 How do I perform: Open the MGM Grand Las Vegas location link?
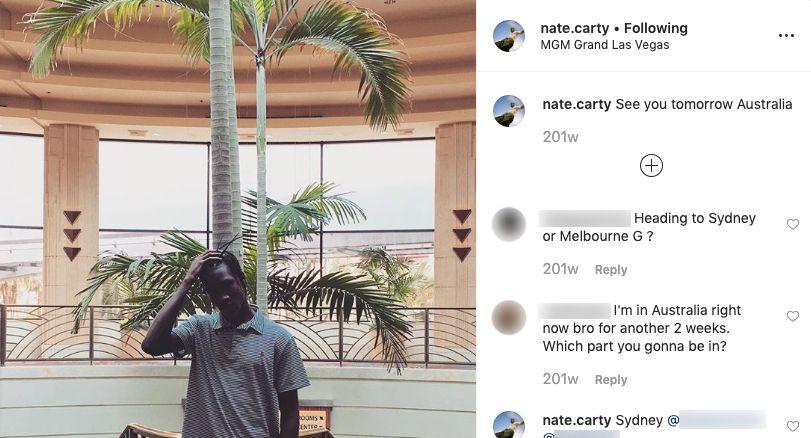[x=605, y=45]
